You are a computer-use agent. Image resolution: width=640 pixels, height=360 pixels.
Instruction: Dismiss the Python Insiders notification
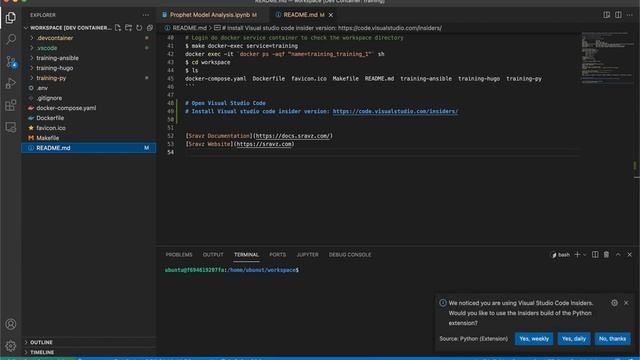tap(626, 303)
